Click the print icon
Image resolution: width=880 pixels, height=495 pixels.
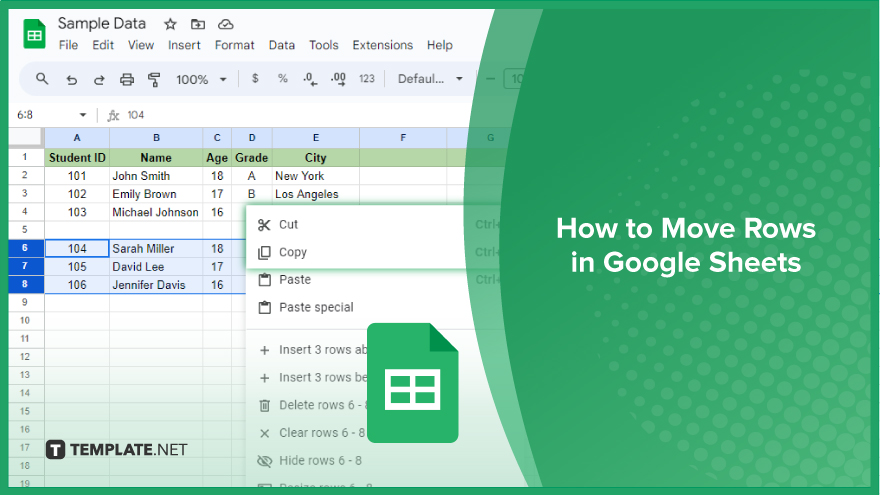click(127, 80)
